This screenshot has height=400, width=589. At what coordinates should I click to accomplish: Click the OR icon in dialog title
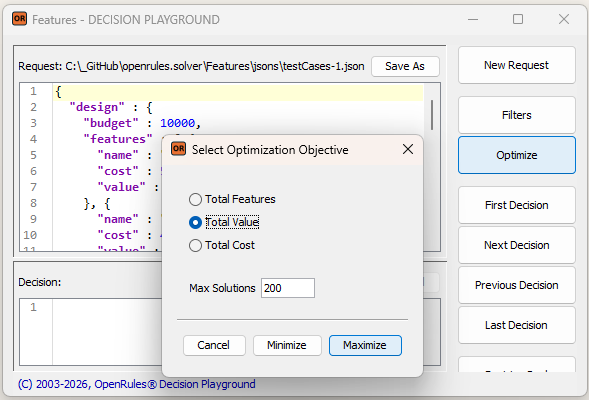pyautogui.click(x=178, y=149)
